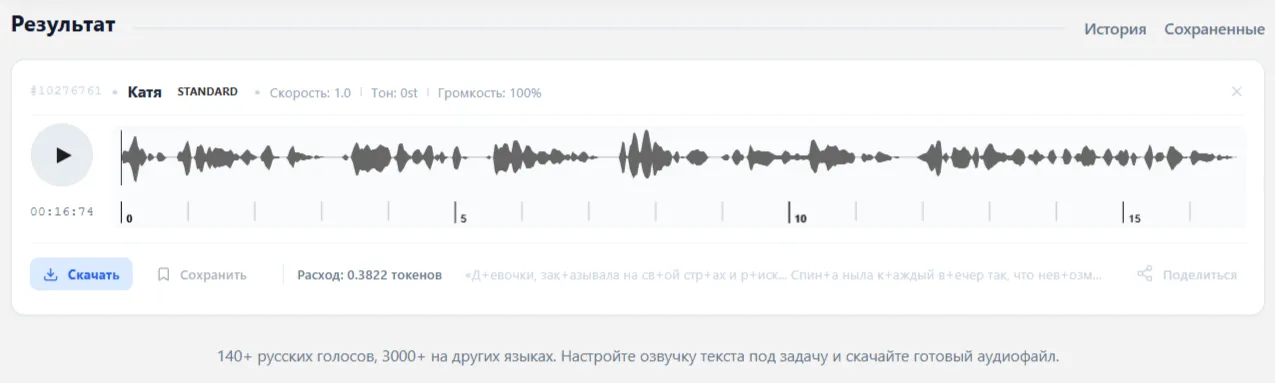Click the Расход: 0.3822 токенов text
Image resolution: width=1275 pixels, height=383 pixels.
[x=369, y=274]
